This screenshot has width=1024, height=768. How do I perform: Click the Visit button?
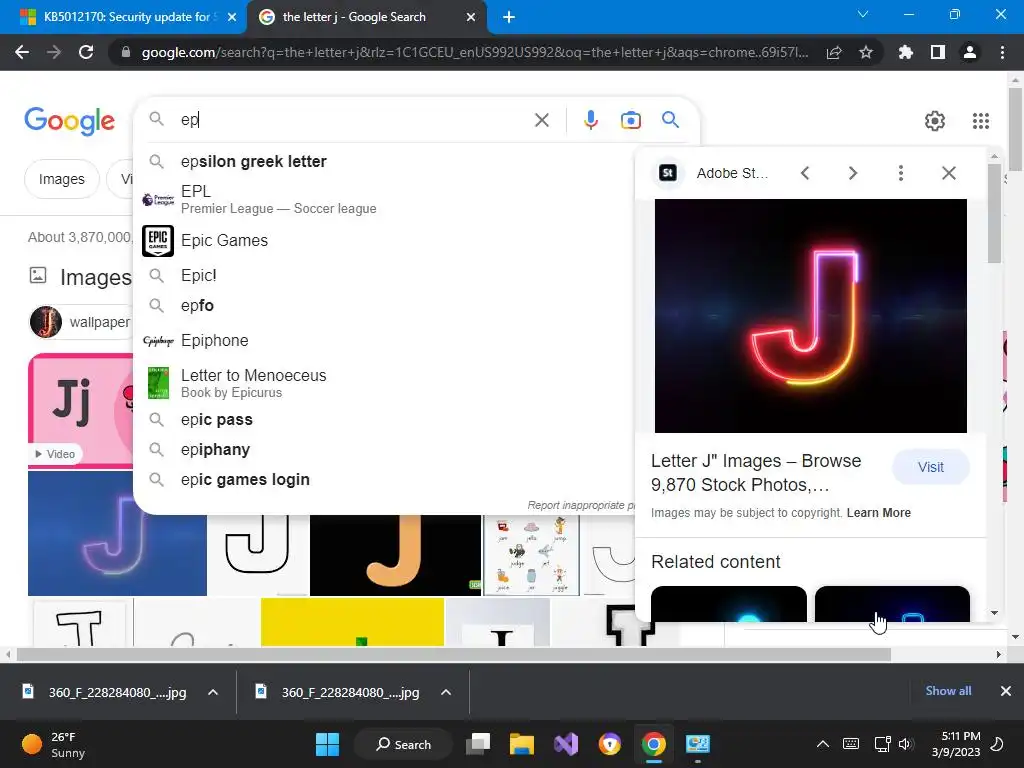(x=930, y=467)
